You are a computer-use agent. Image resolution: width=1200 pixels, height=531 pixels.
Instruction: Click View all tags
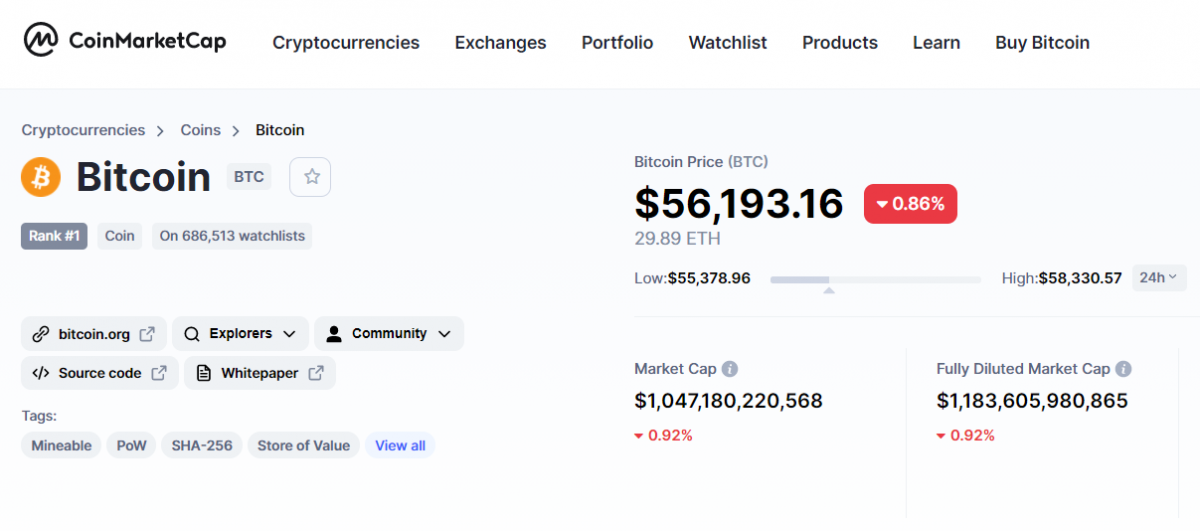pos(400,446)
